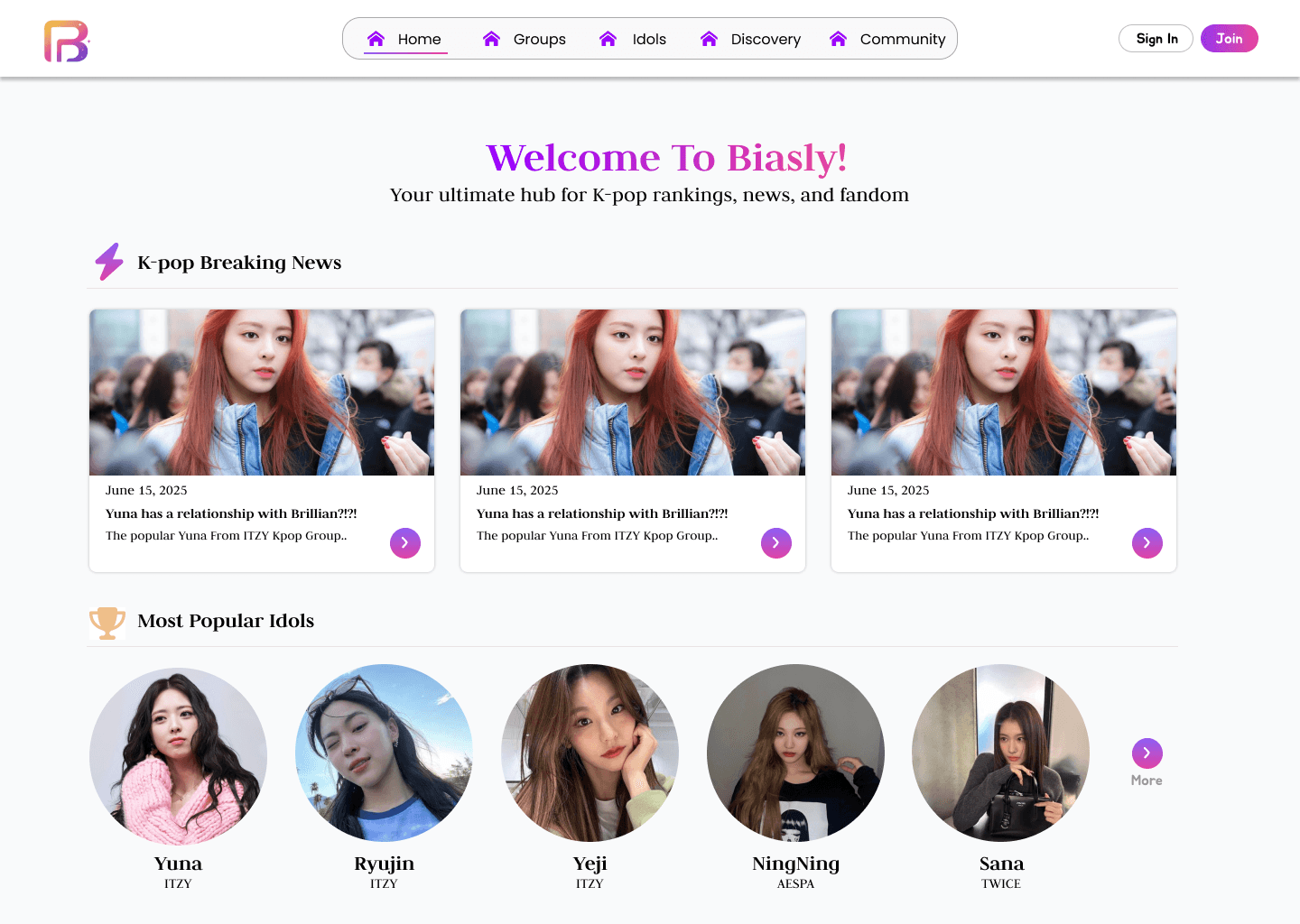Open the second news card's arrow button

(x=775, y=543)
